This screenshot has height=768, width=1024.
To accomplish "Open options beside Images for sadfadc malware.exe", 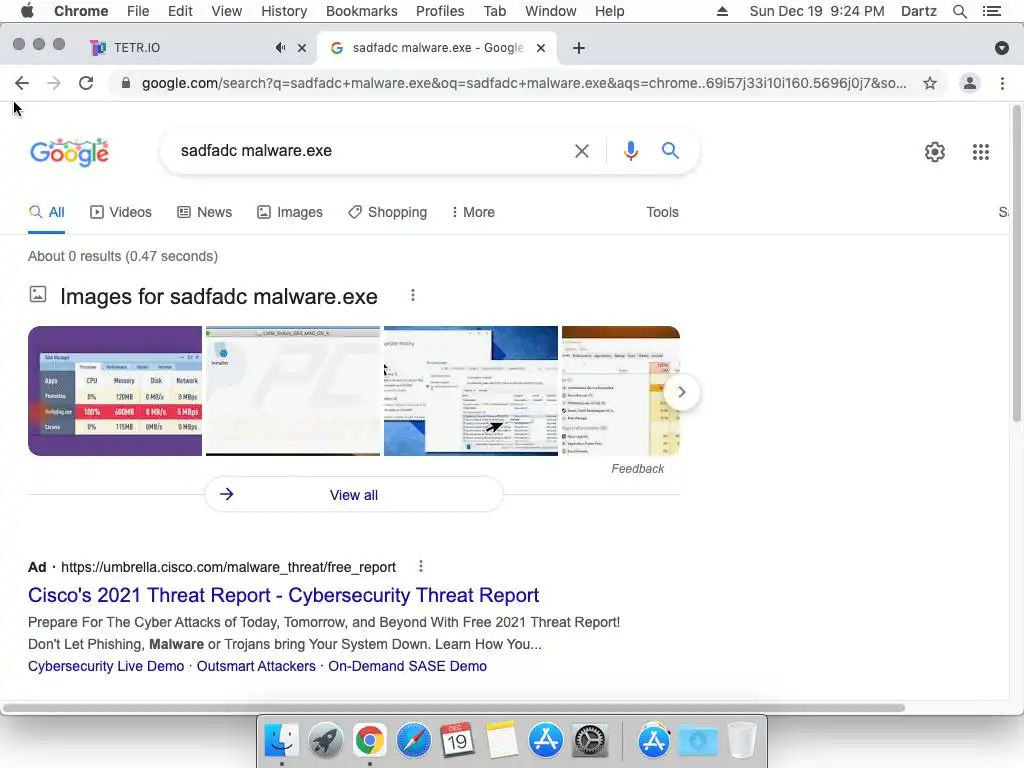I will click(413, 296).
